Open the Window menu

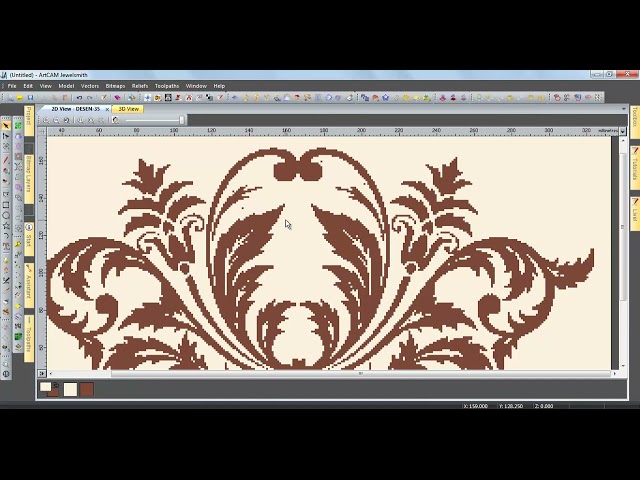tap(196, 86)
